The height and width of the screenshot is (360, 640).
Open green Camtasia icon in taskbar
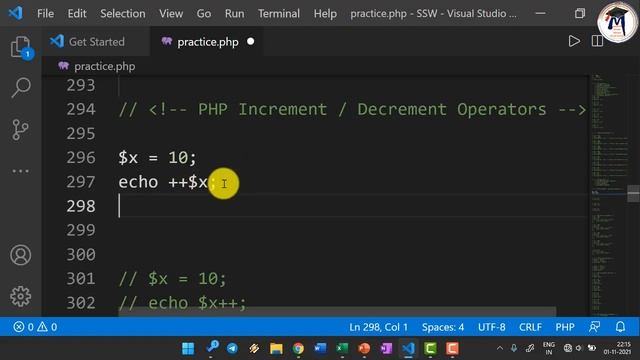(x=430, y=349)
